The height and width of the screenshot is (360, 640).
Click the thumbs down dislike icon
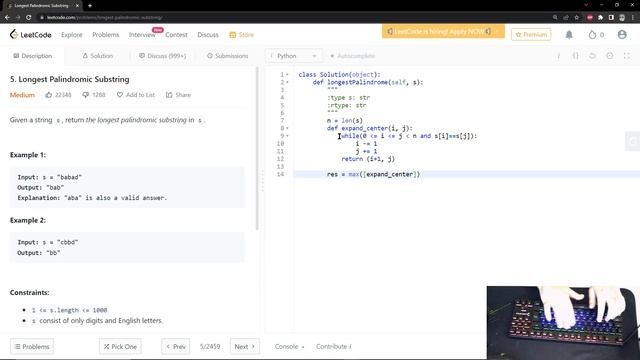pos(85,95)
